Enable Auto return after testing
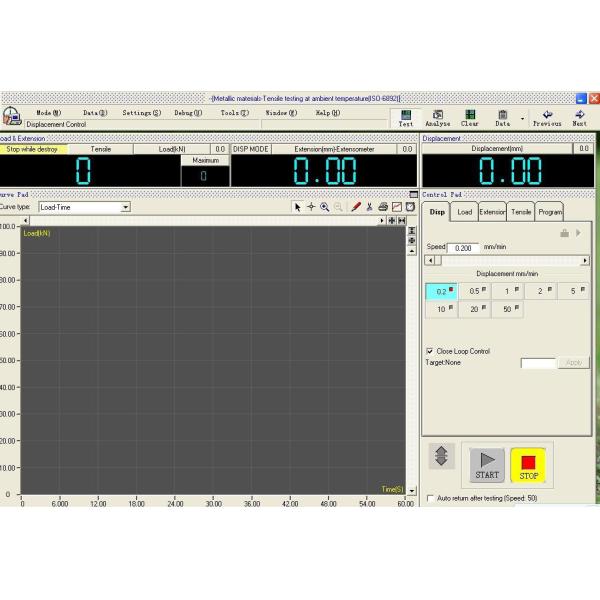This screenshot has height=600, width=600. [x=431, y=497]
